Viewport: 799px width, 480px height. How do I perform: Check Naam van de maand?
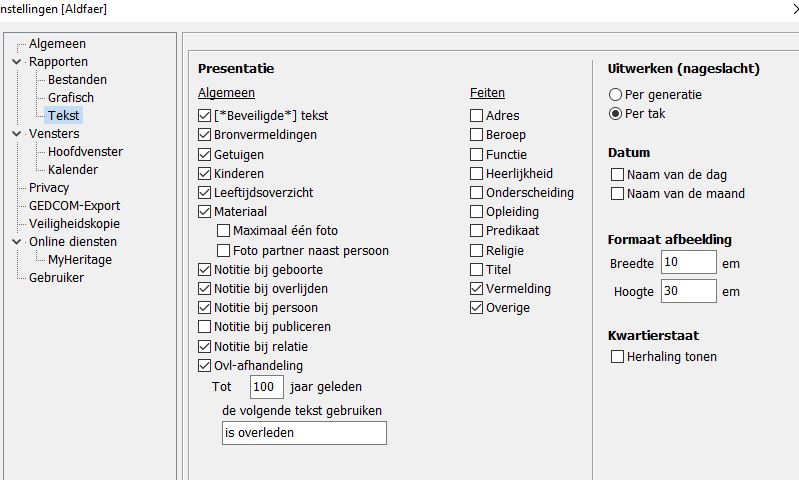[618, 194]
